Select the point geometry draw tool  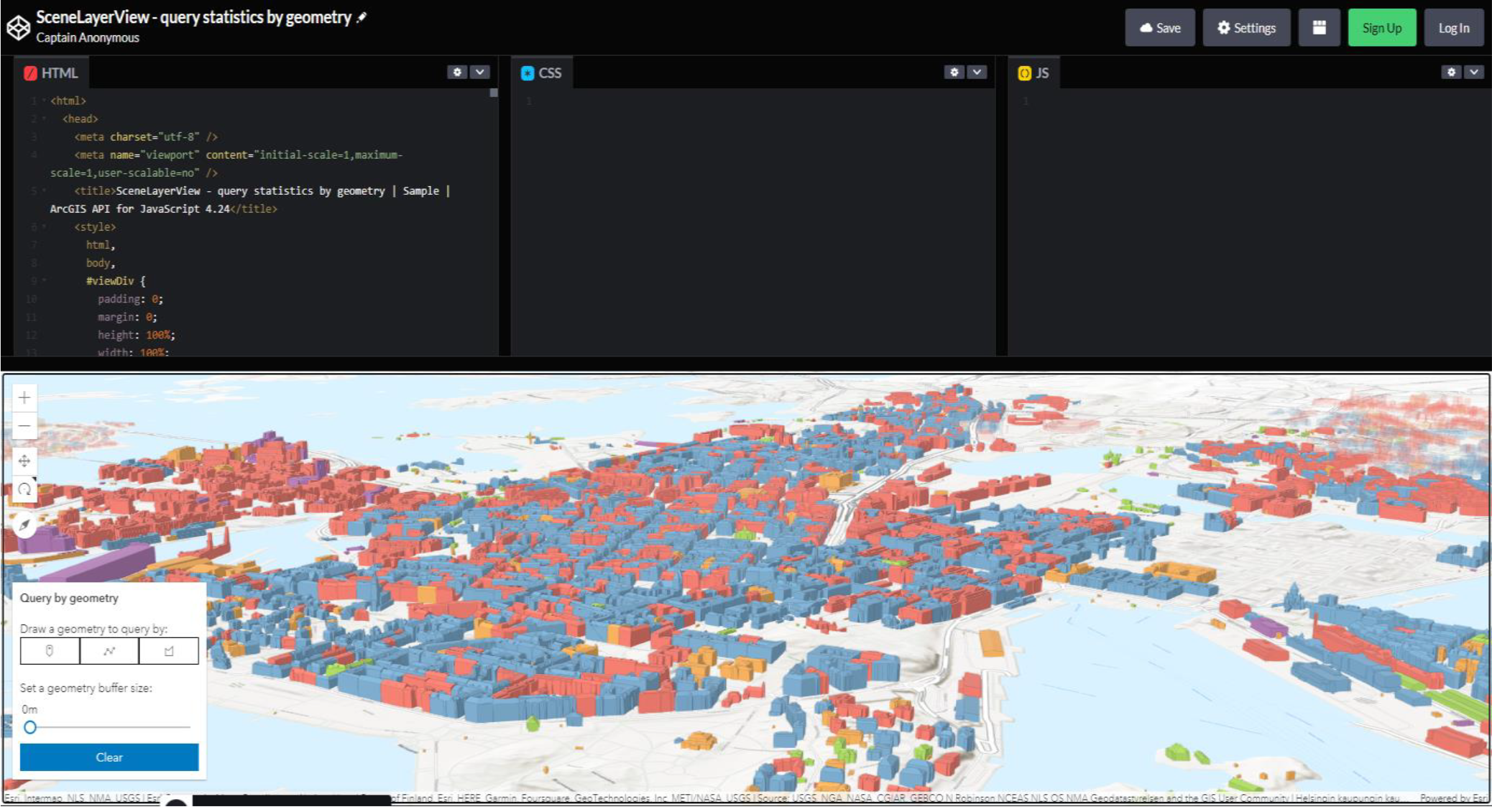(x=50, y=651)
